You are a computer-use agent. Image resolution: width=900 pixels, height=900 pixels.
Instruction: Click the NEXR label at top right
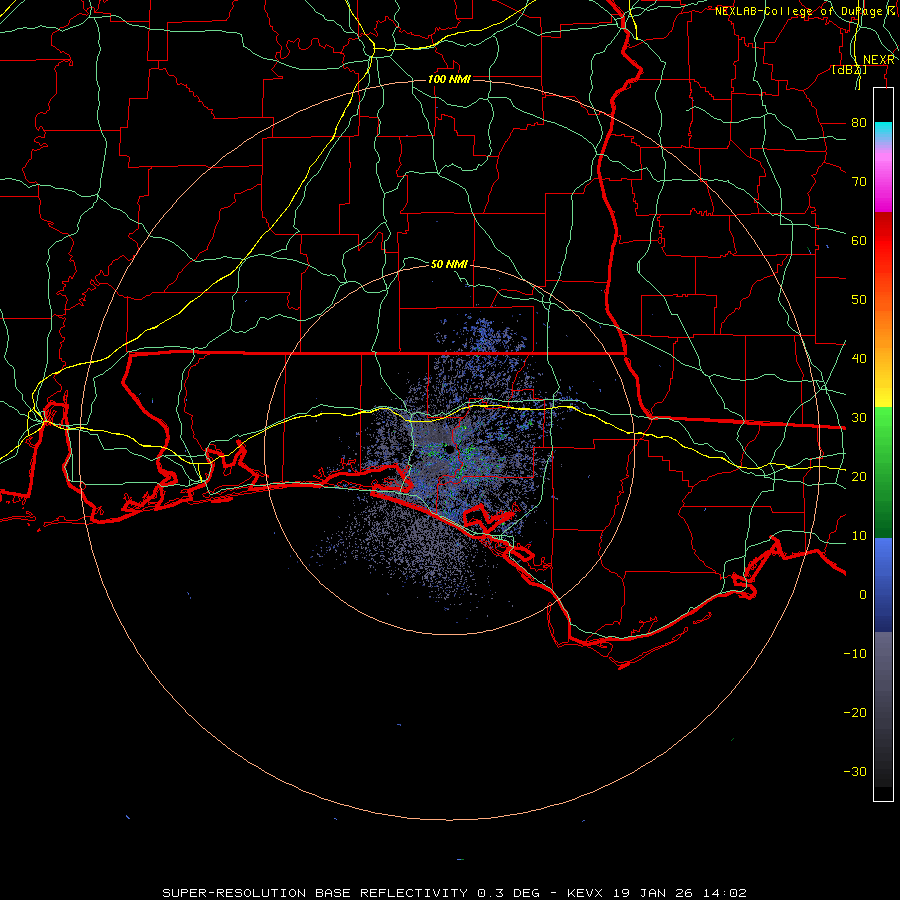[x=879, y=60]
